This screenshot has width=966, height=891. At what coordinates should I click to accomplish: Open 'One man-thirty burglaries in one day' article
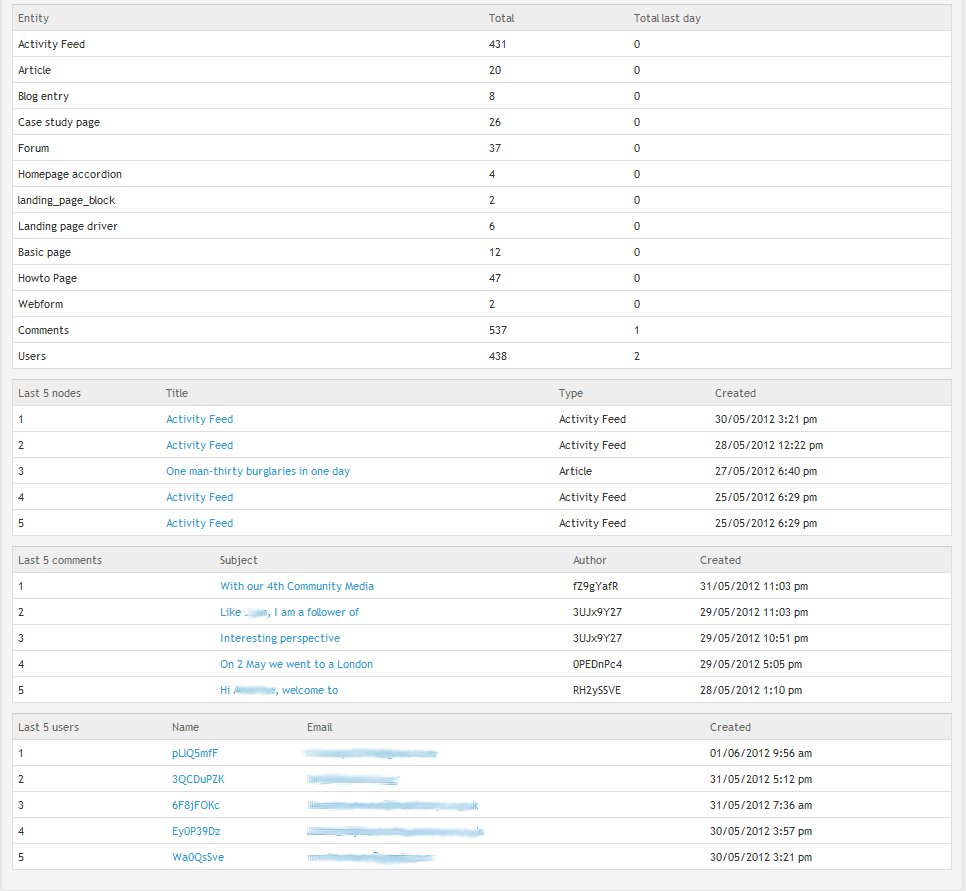258,471
